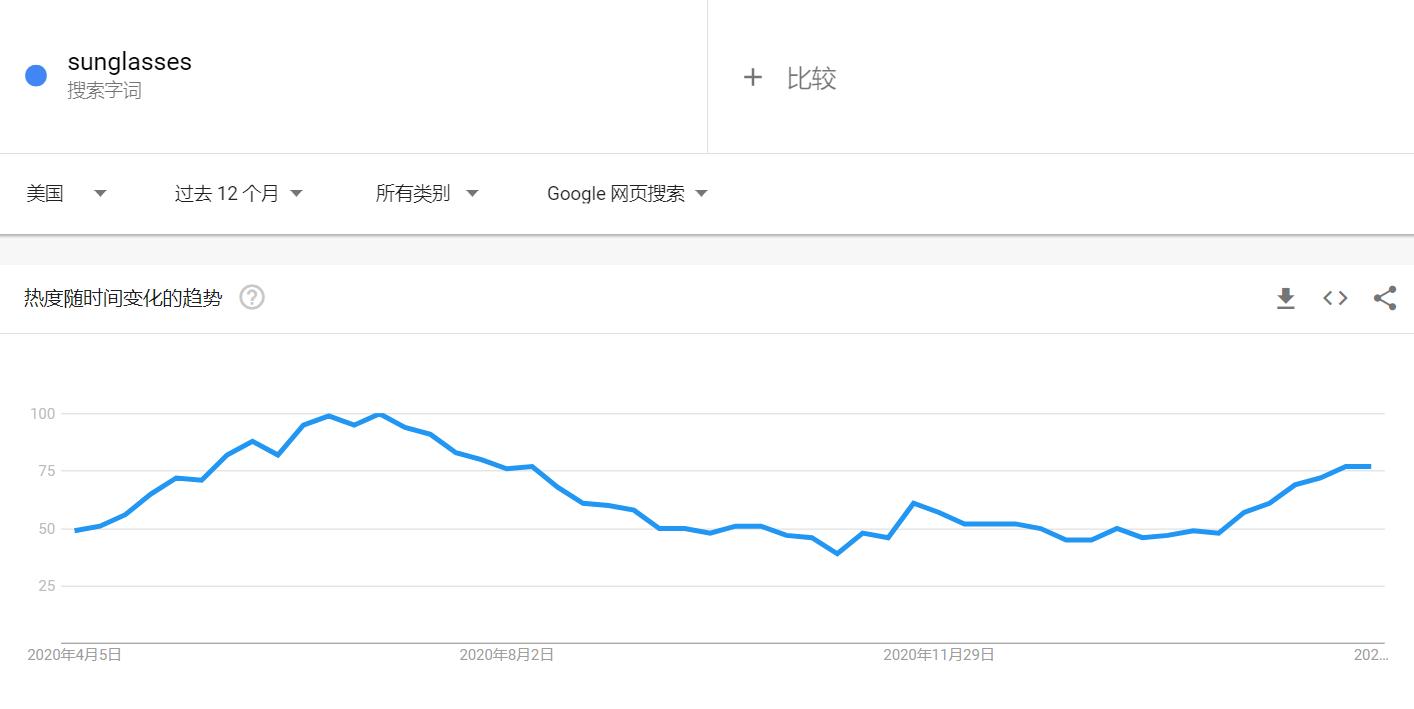Click the 热度随时间变化的趋势 heading

[120, 297]
